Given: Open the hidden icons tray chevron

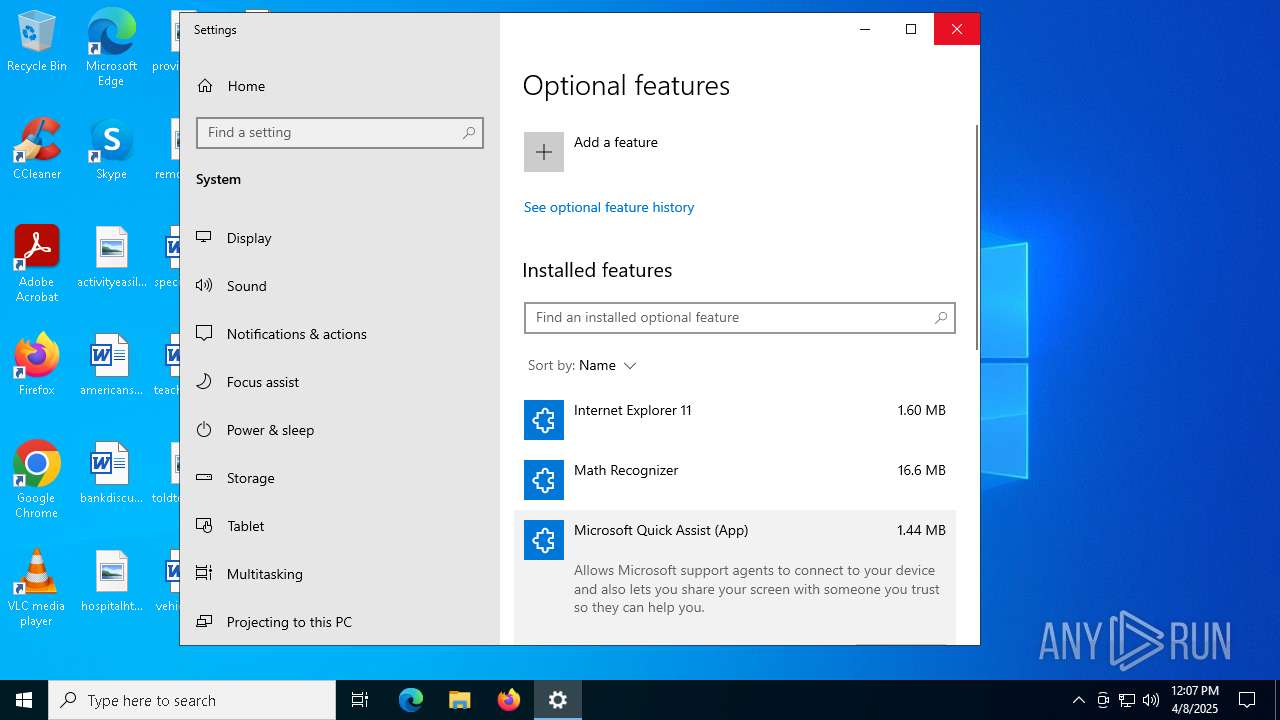Looking at the screenshot, I should (x=1078, y=700).
